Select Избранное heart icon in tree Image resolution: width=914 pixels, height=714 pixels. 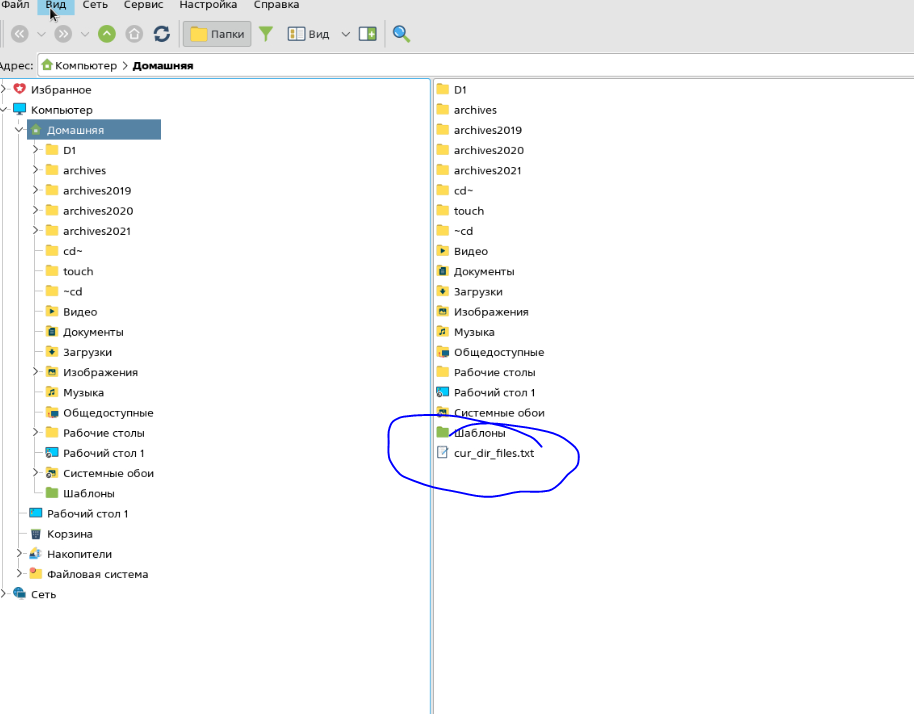click(x=20, y=89)
